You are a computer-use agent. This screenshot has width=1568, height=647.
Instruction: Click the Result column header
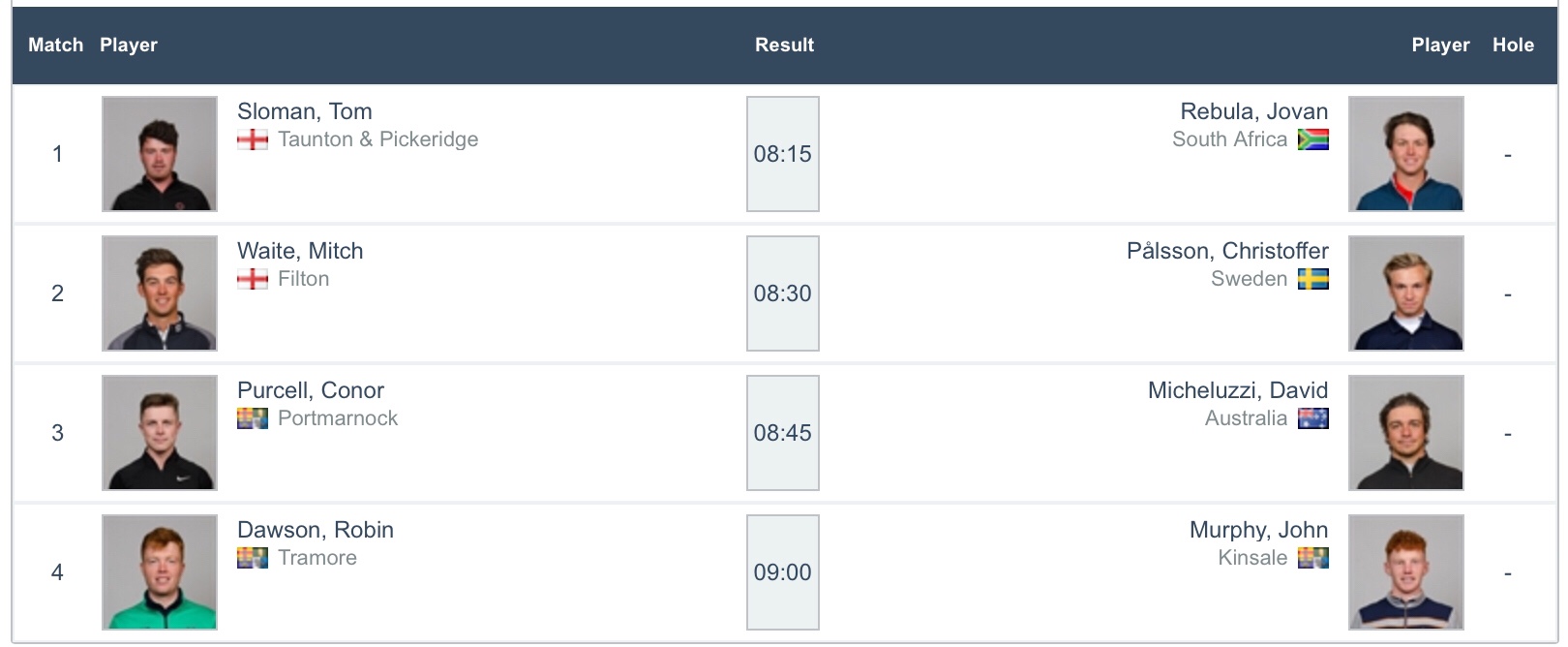tap(784, 45)
